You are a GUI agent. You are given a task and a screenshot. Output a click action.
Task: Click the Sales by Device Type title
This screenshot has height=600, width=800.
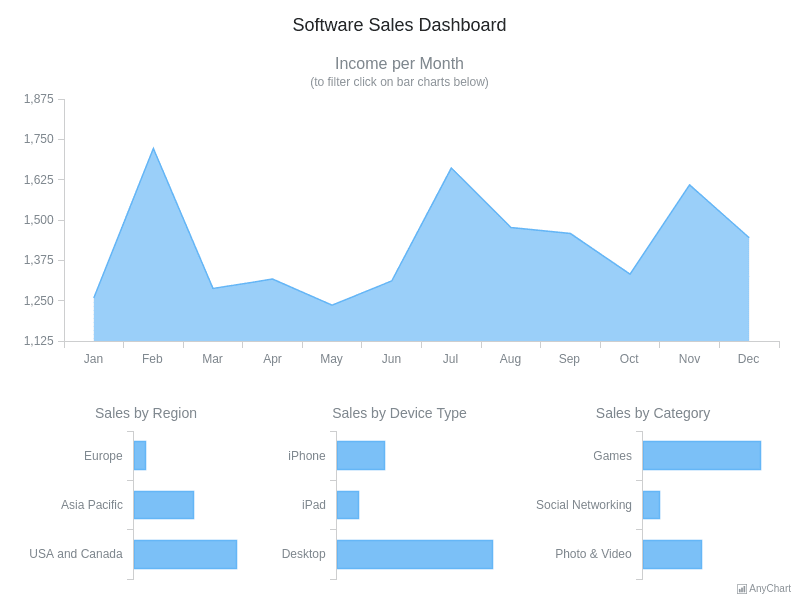[399, 413]
